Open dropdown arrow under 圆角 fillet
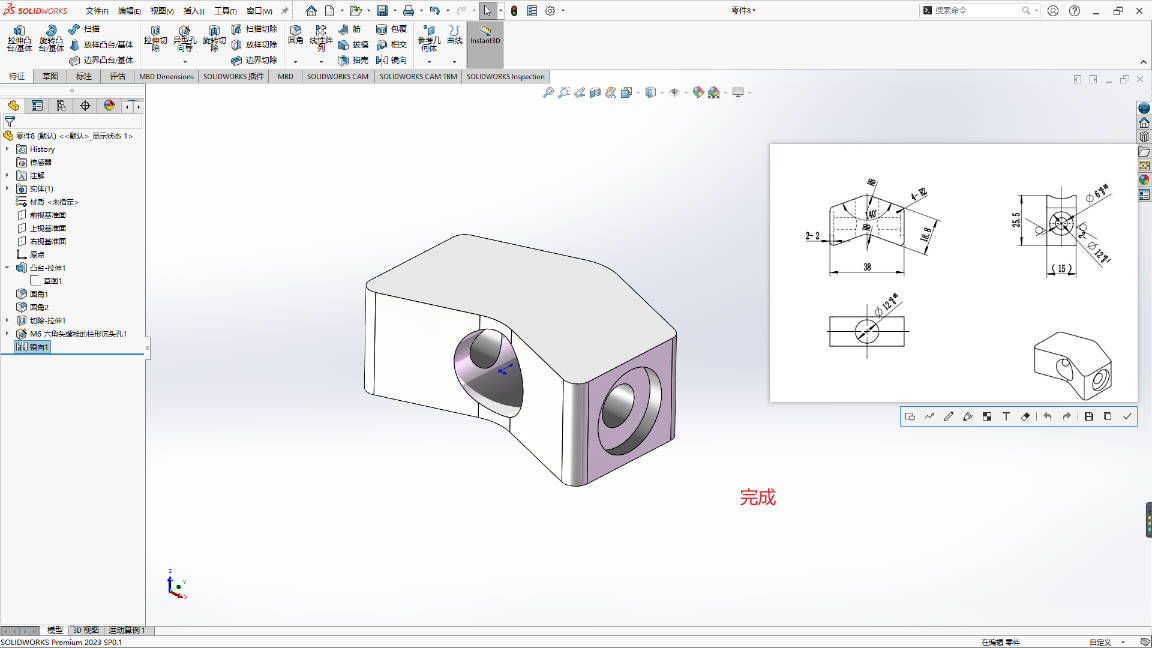 [295, 62]
